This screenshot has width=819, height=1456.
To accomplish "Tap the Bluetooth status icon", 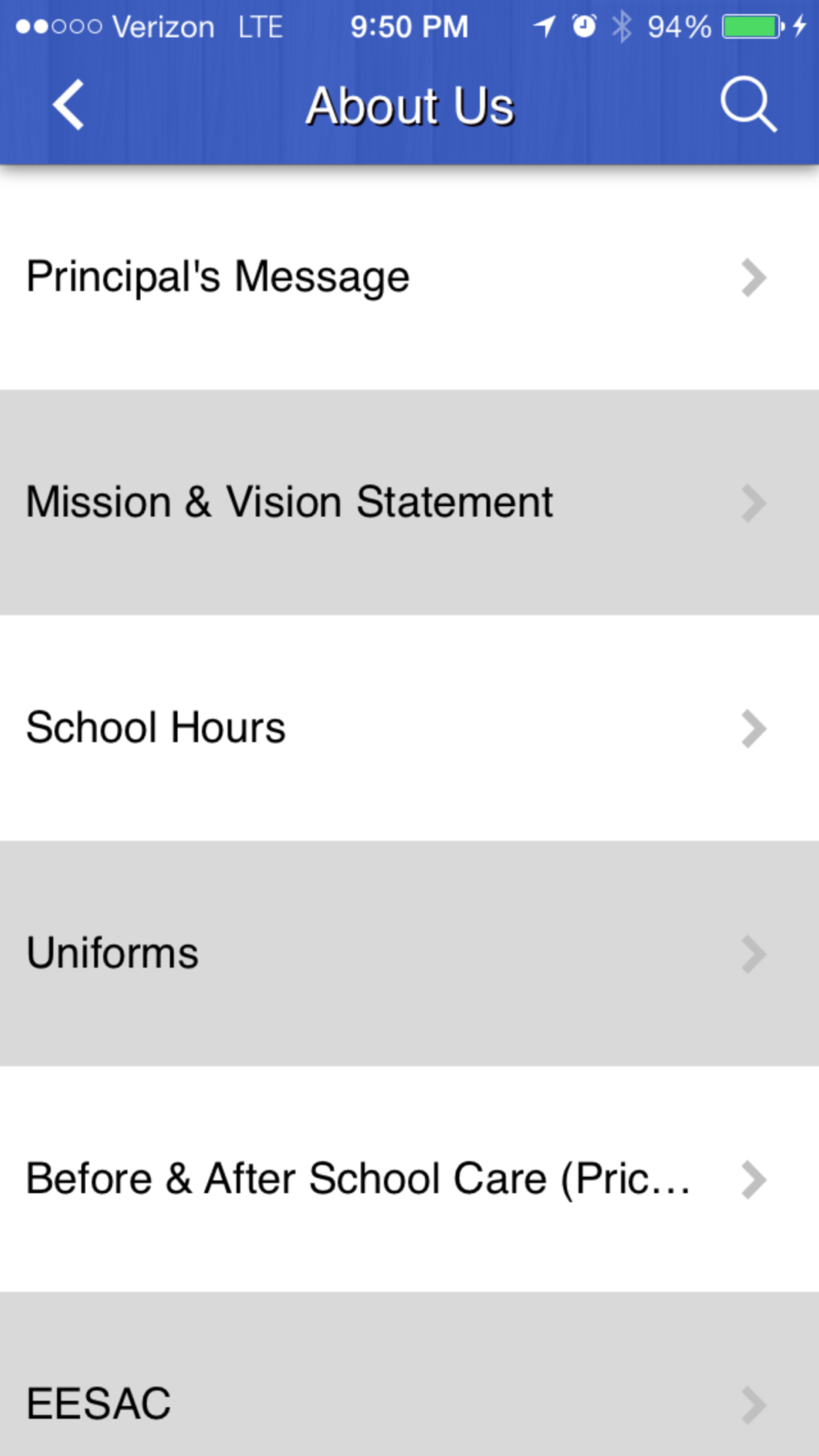I will [622, 26].
